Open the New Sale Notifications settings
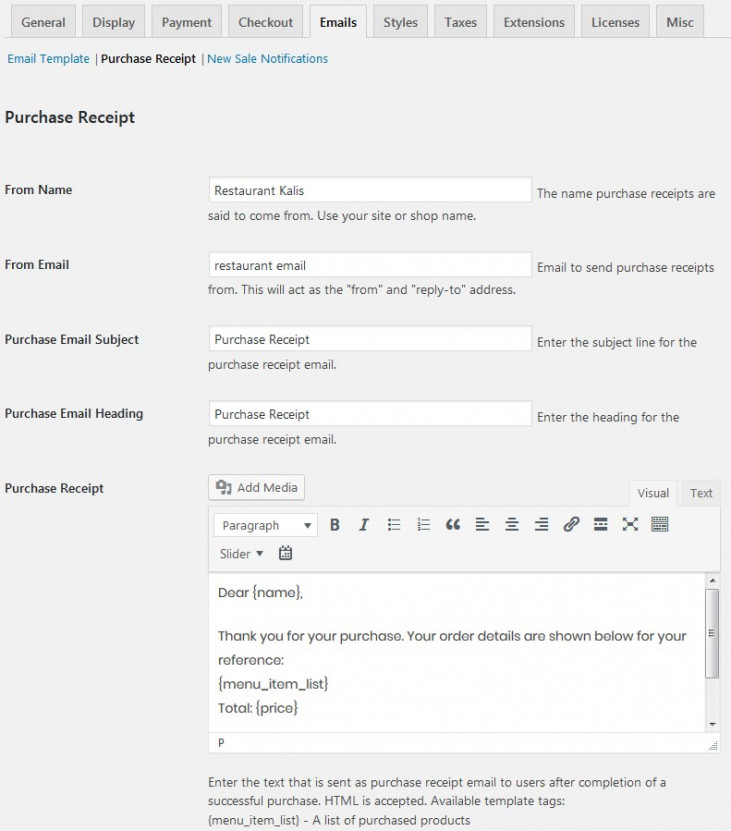731x831 pixels. [x=266, y=59]
